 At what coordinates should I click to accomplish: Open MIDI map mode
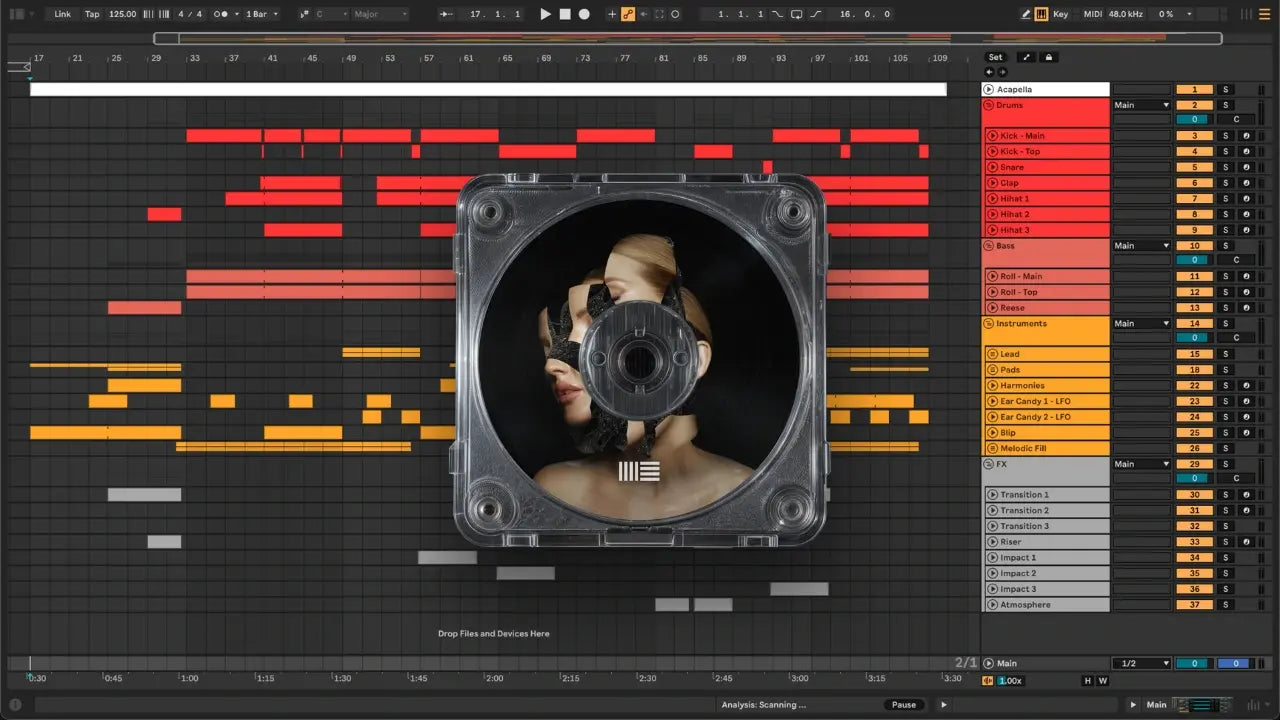pyautogui.click(x=1092, y=14)
